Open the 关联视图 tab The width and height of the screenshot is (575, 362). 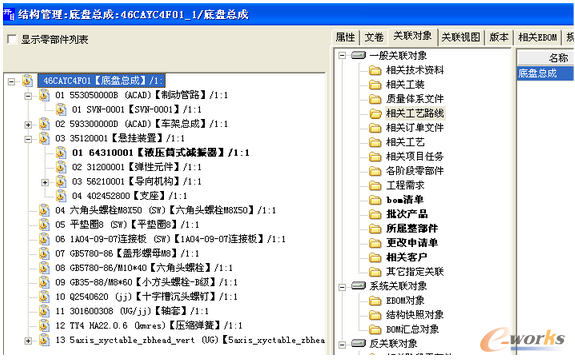point(461,37)
